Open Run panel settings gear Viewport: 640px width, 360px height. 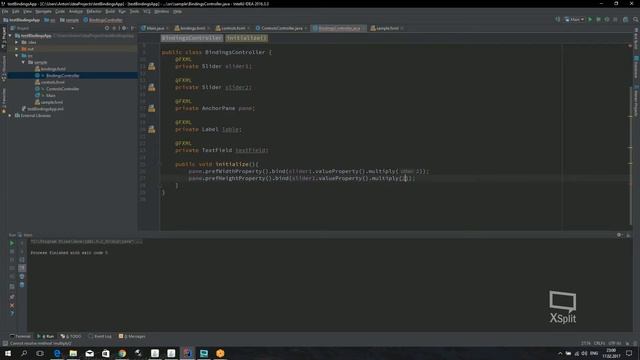(620, 235)
